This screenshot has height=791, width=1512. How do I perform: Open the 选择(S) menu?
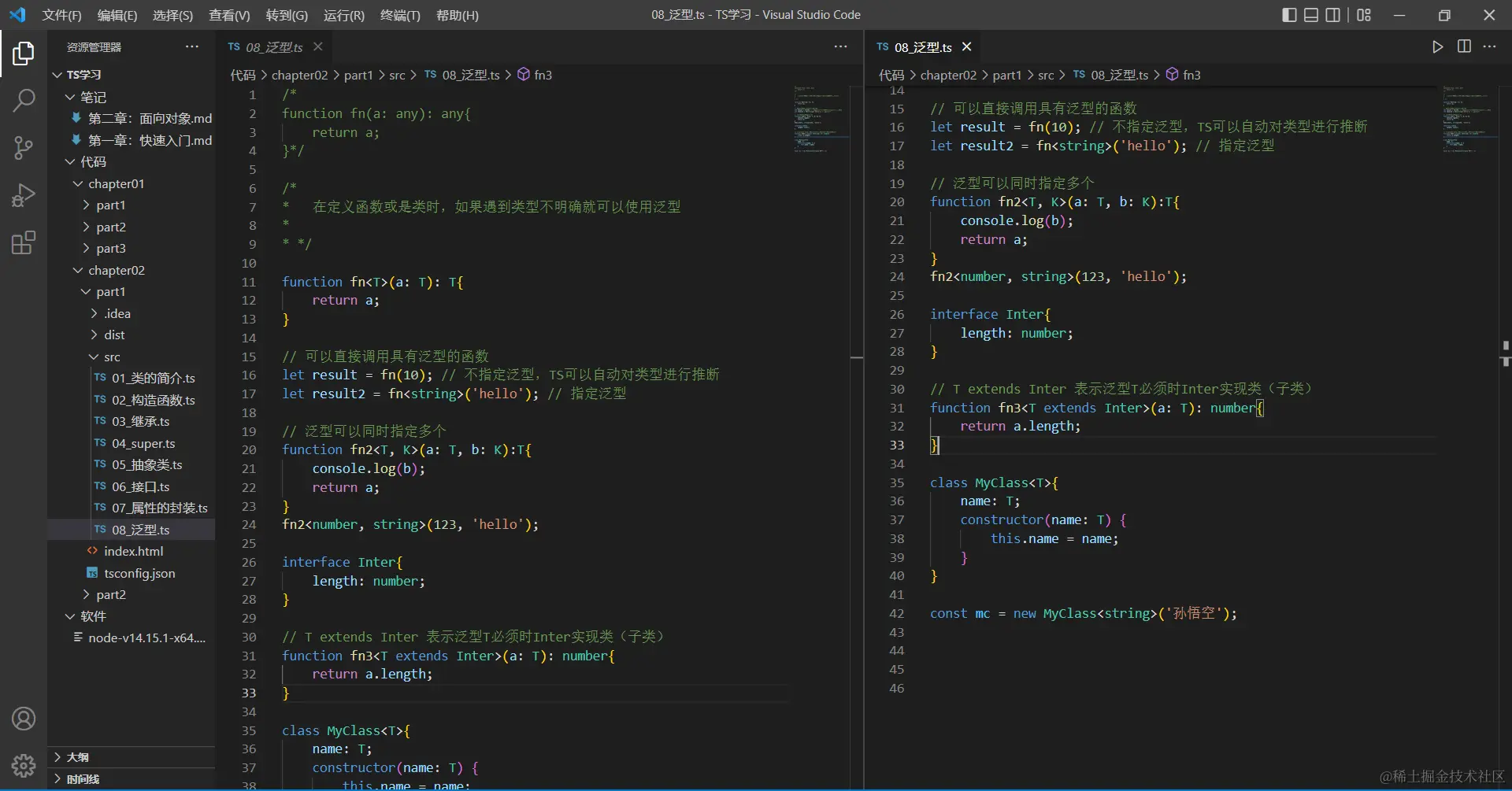pos(172,15)
